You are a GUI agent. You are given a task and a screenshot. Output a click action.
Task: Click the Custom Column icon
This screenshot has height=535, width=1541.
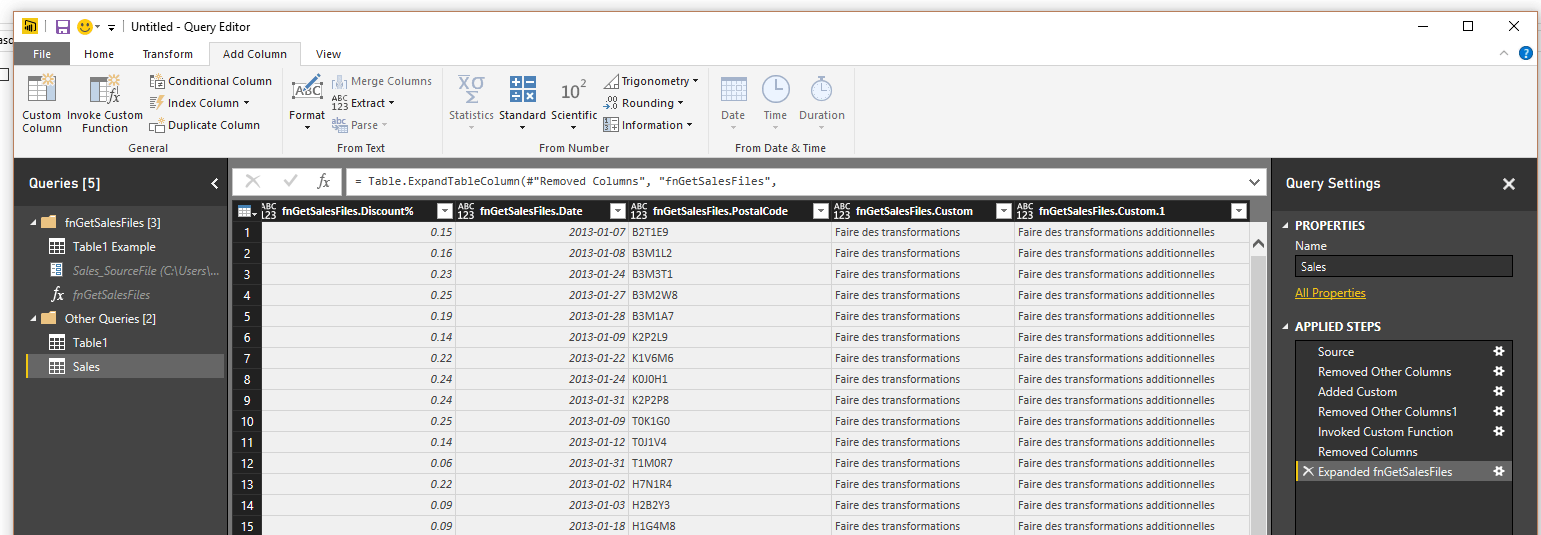(42, 92)
